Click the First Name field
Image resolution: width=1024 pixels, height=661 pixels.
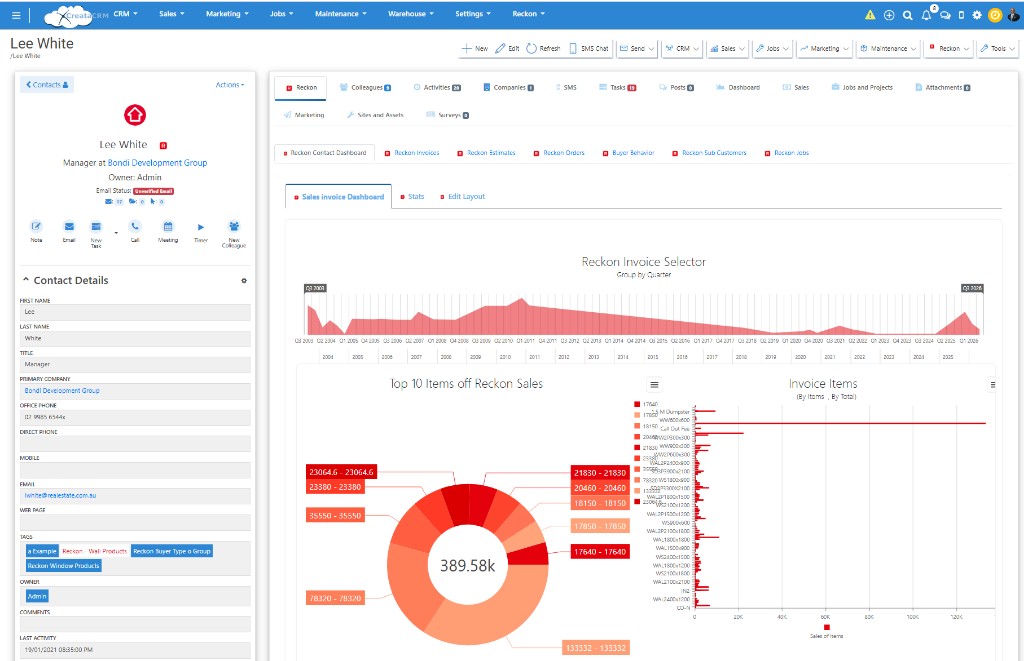[135, 312]
